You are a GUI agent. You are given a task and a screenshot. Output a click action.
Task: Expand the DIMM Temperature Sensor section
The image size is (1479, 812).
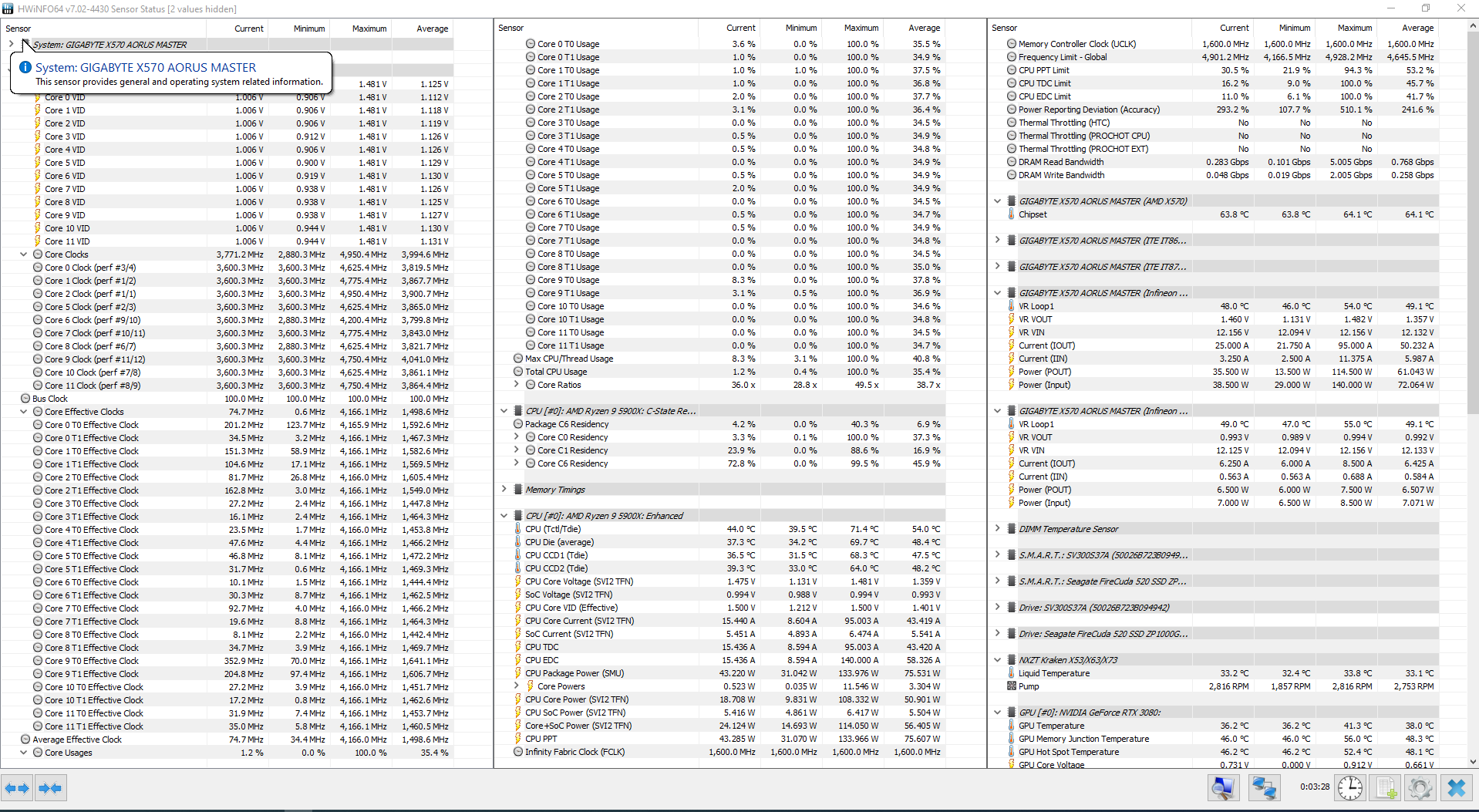tap(997, 529)
